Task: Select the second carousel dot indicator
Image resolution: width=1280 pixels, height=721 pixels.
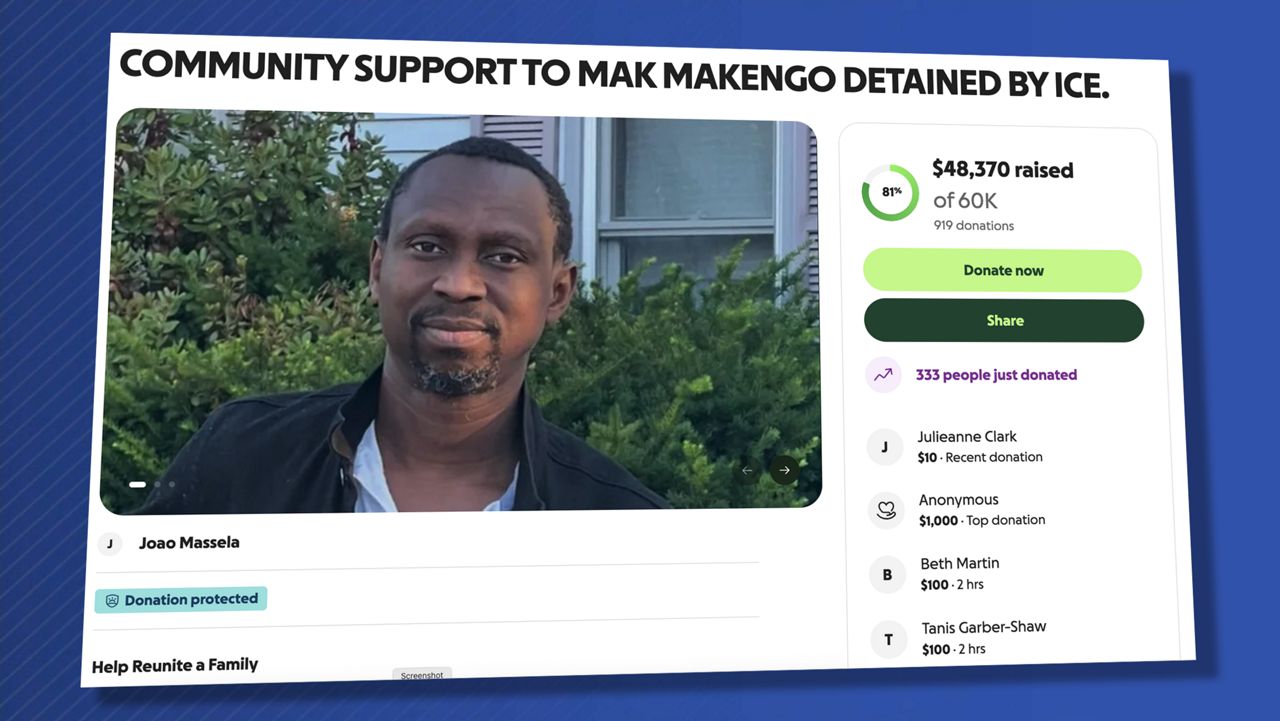Action: click(x=157, y=484)
